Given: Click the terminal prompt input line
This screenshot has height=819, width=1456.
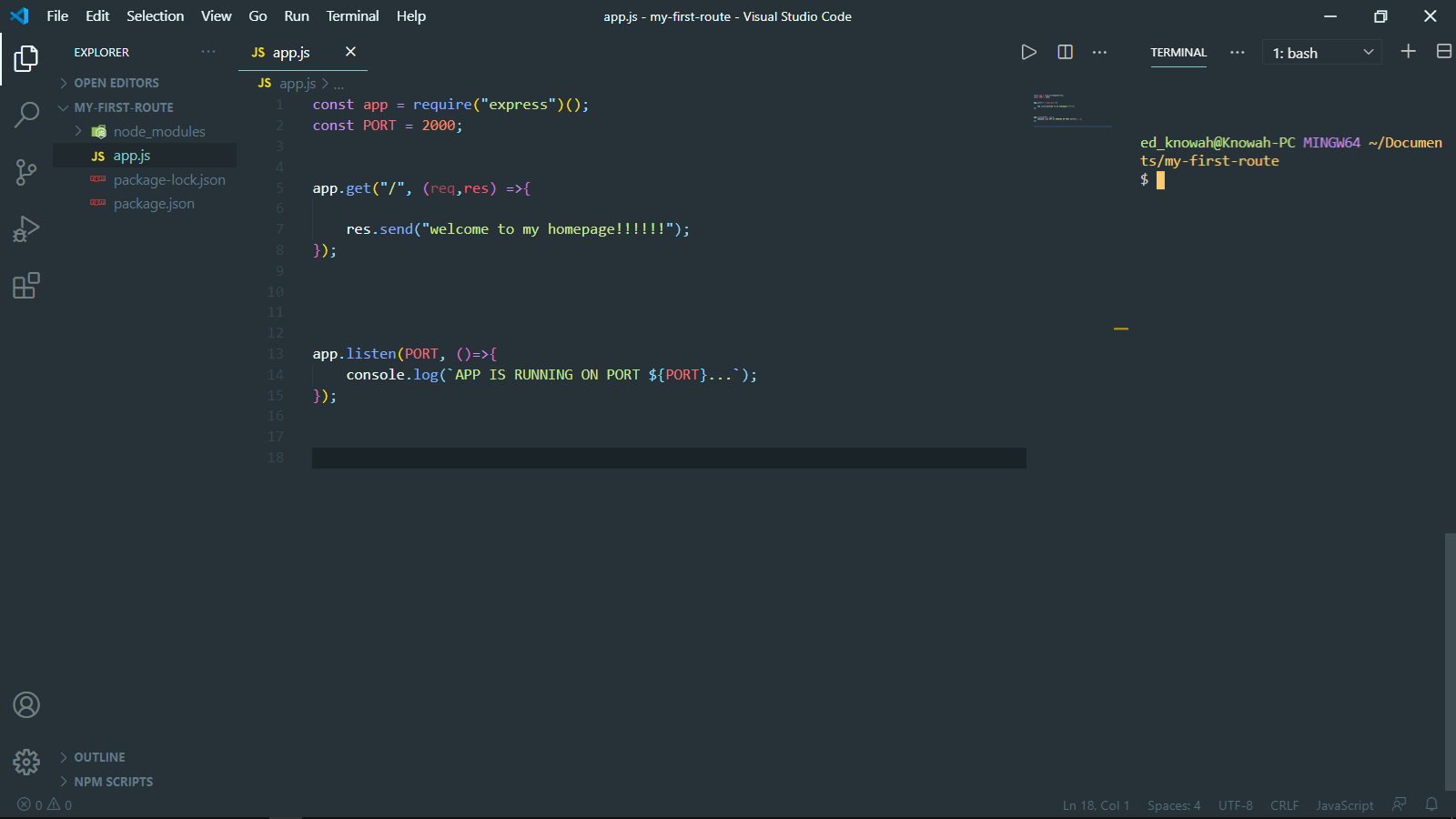Looking at the screenshot, I should point(1292,179).
